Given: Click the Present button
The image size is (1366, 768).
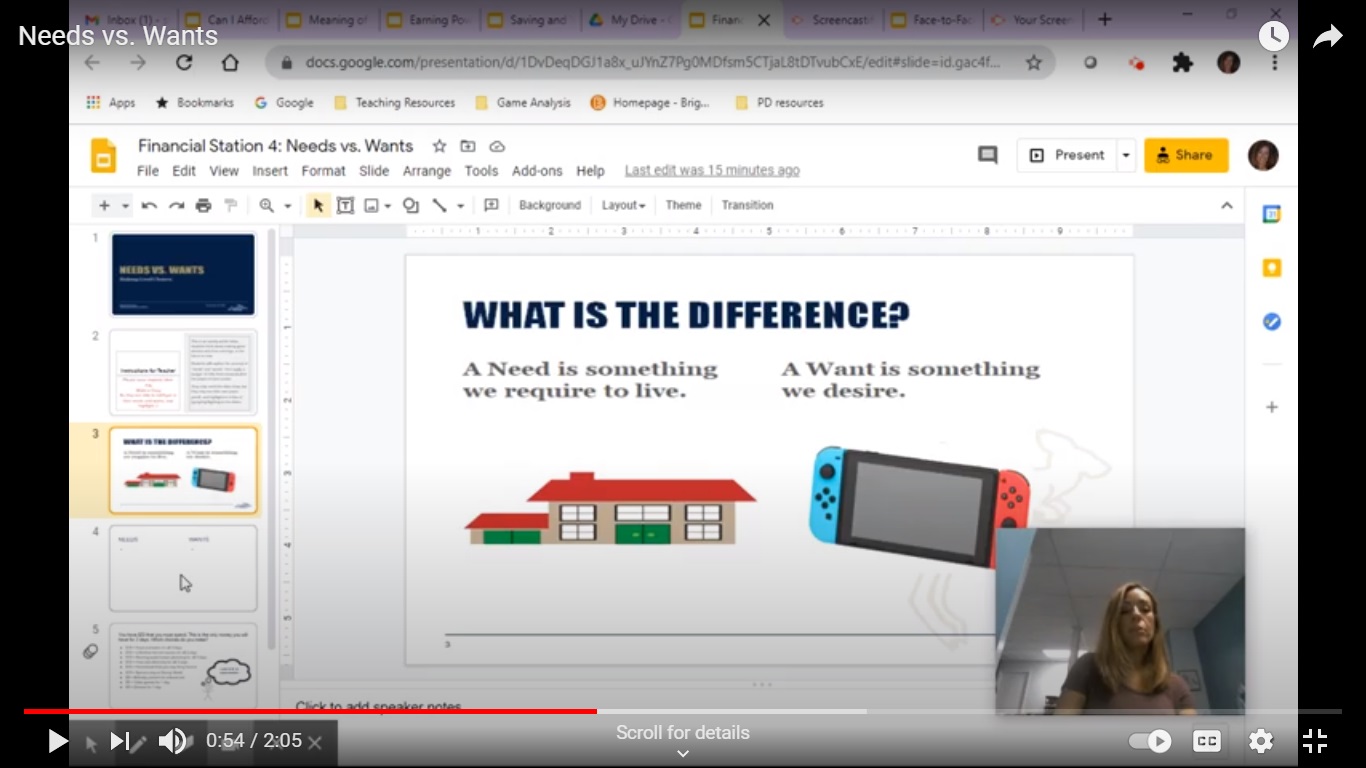Looking at the screenshot, I should 1067,155.
